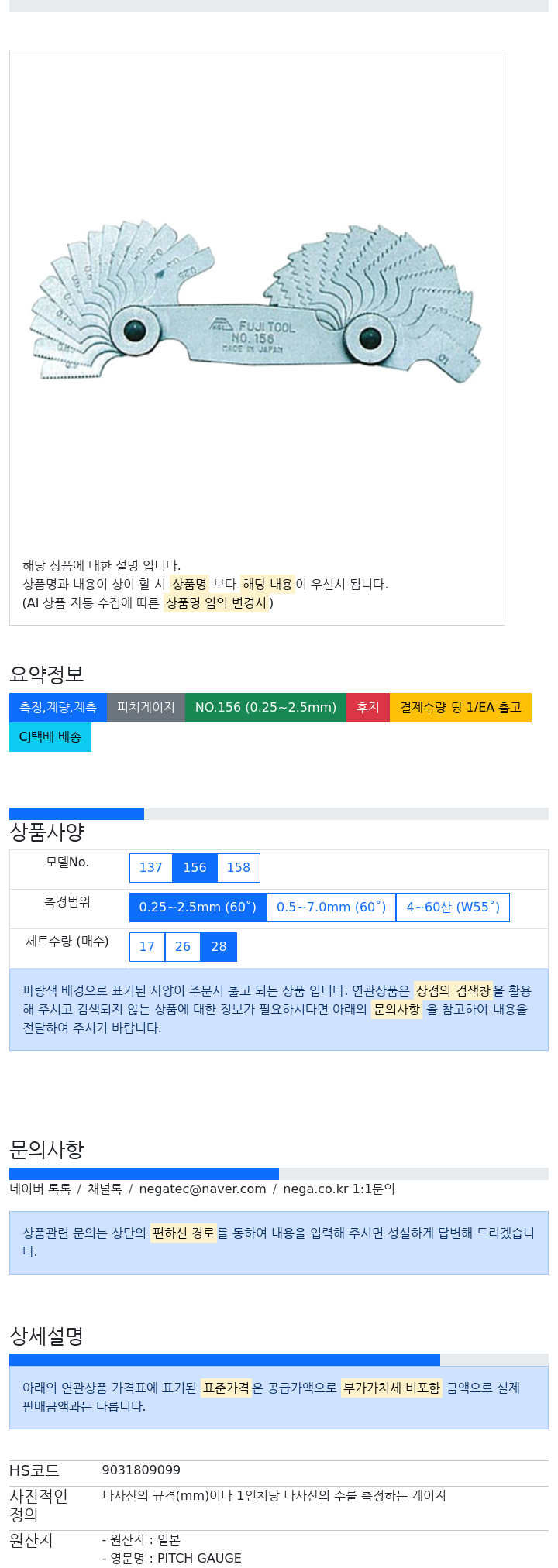Pick set quantity 28
This screenshot has height=1568, width=558.
(x=219, y=947)
